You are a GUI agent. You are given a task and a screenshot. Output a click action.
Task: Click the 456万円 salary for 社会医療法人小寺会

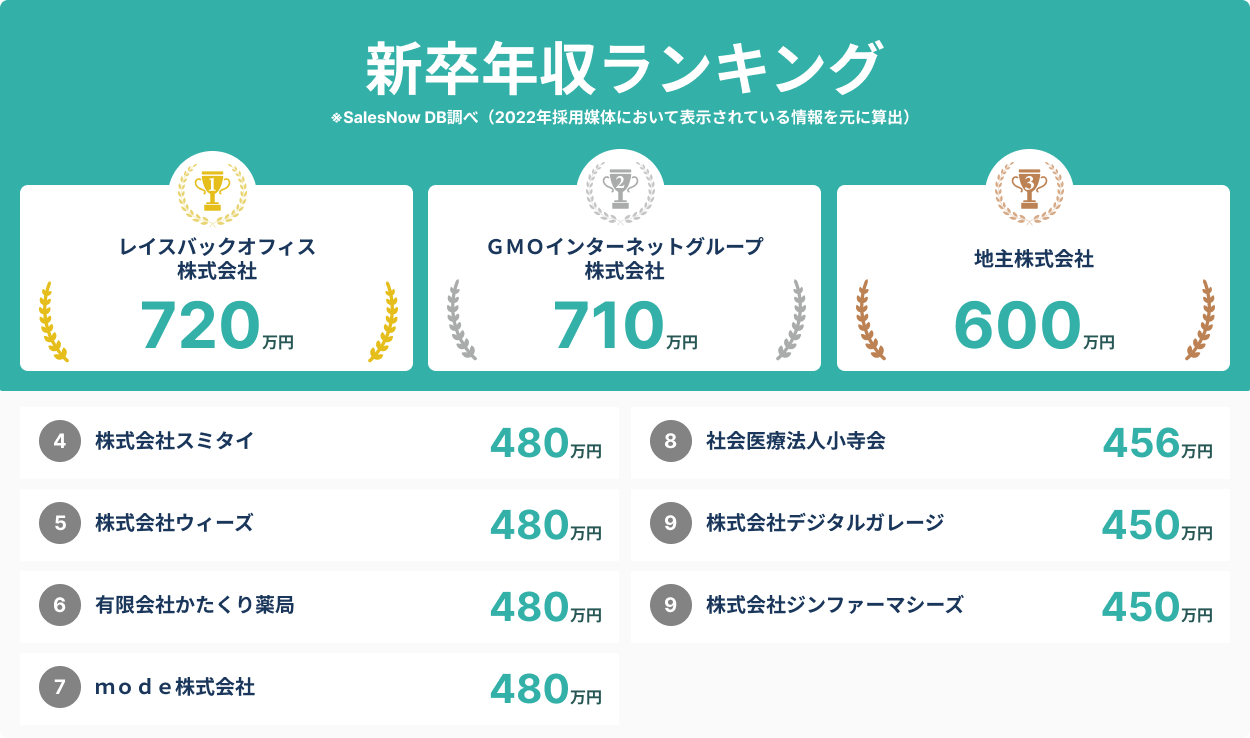point(1157,443)
